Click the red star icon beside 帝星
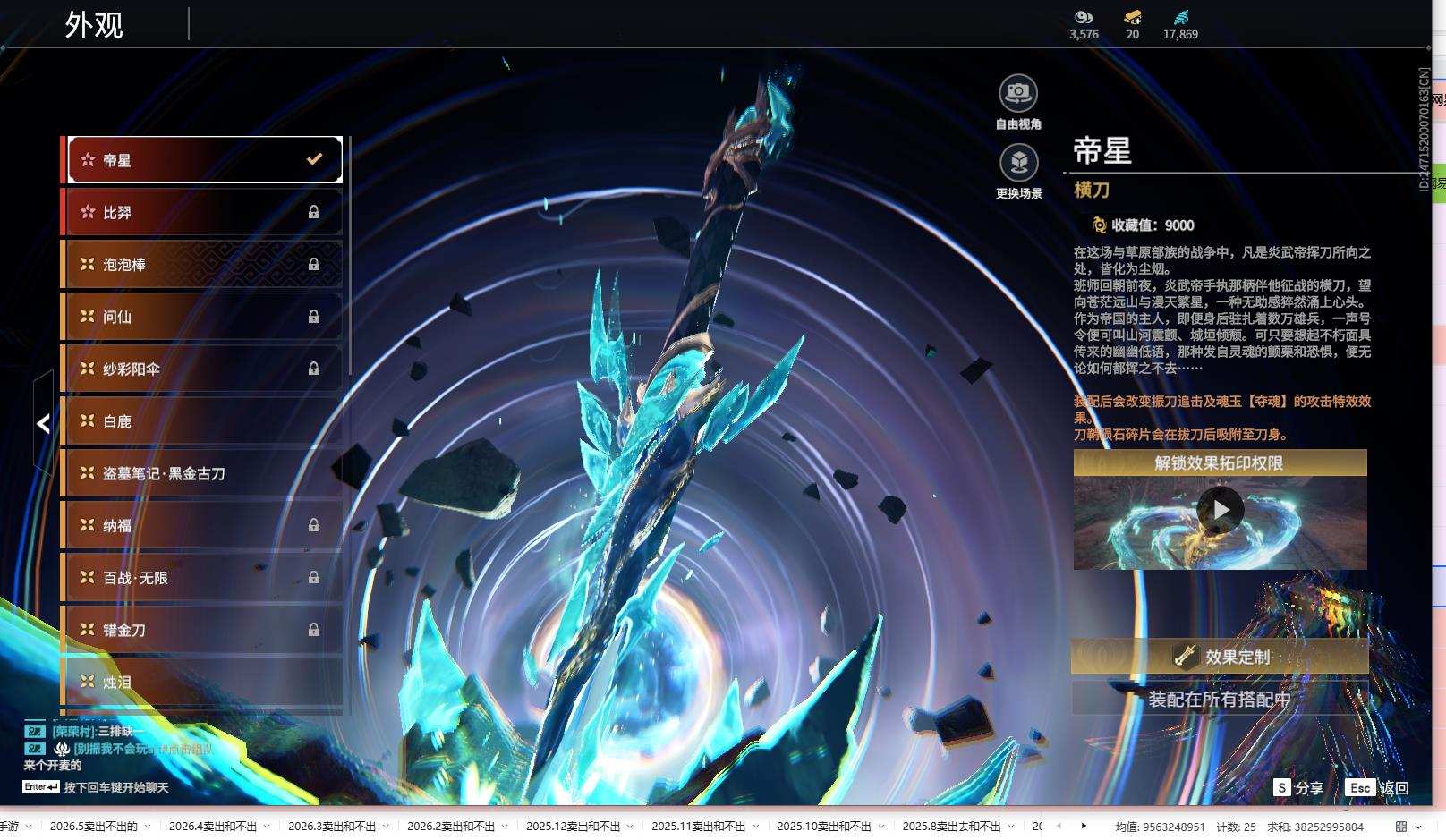The width and height of the screenshot is (1446, 840). [88, 160]
